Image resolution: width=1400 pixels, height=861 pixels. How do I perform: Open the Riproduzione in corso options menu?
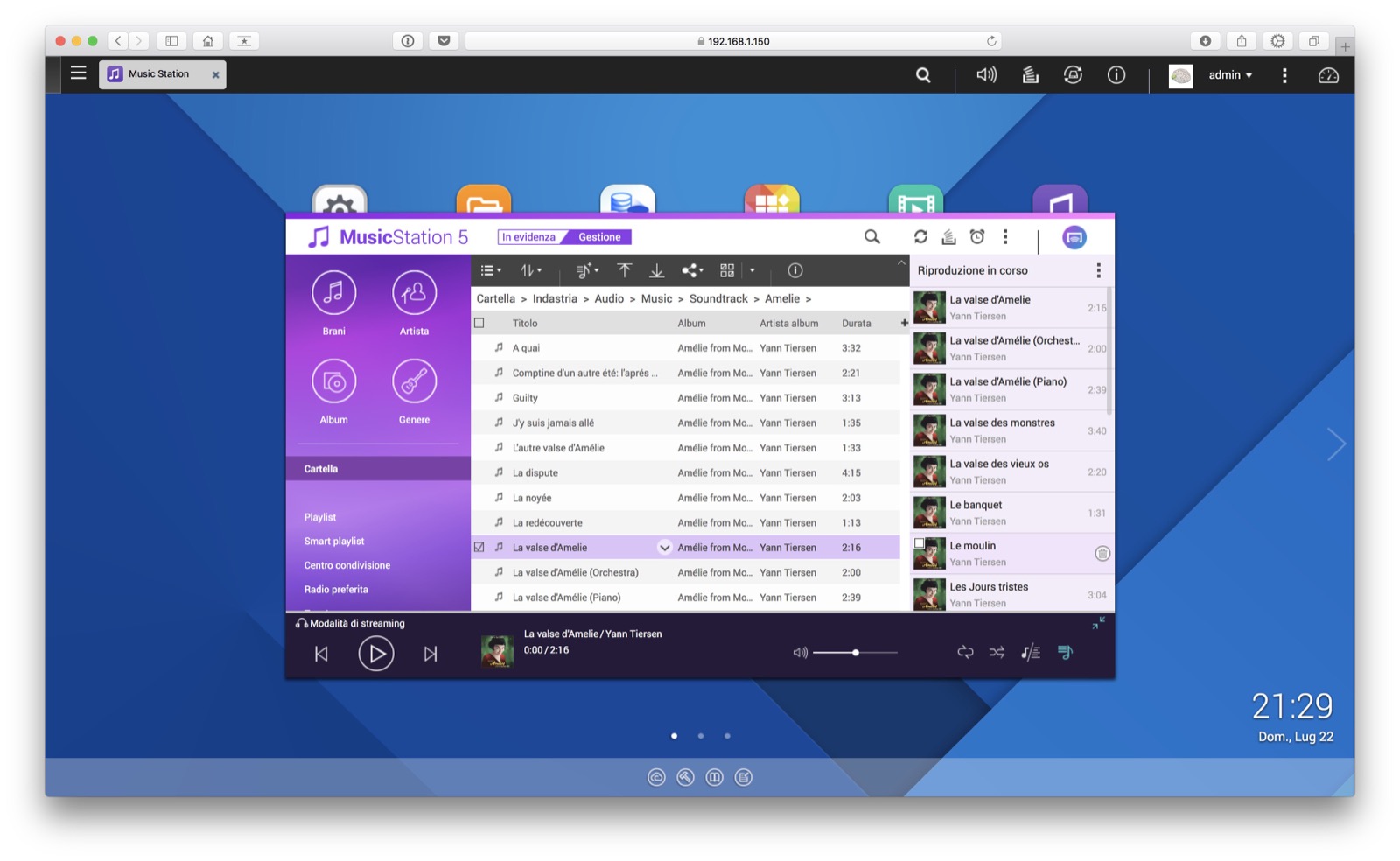1099,270
